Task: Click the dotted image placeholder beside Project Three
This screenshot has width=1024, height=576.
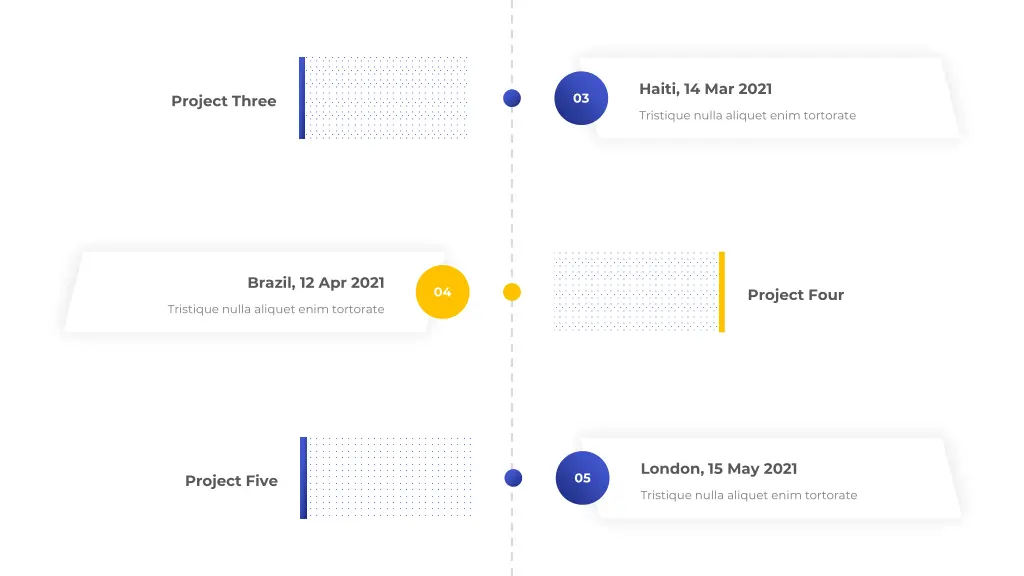Action: [387, 98]
